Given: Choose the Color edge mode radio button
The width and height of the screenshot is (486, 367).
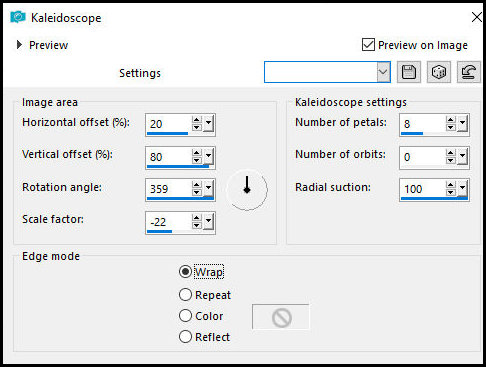Looking at the screenshot, I should pyautogui.click(x=185, y=316).
